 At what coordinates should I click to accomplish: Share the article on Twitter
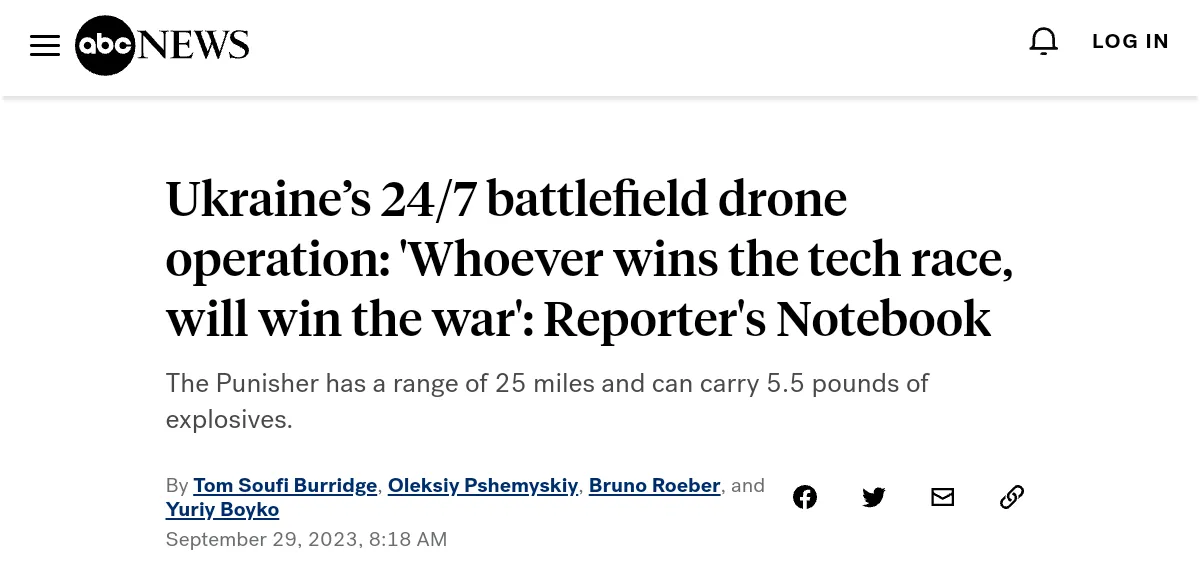[x=874, y=497]
